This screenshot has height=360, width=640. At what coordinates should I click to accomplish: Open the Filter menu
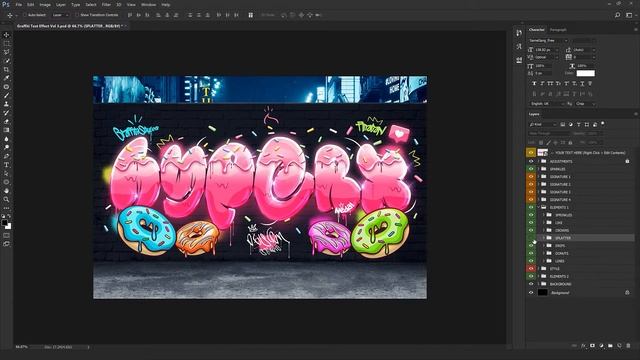point(106,4)
